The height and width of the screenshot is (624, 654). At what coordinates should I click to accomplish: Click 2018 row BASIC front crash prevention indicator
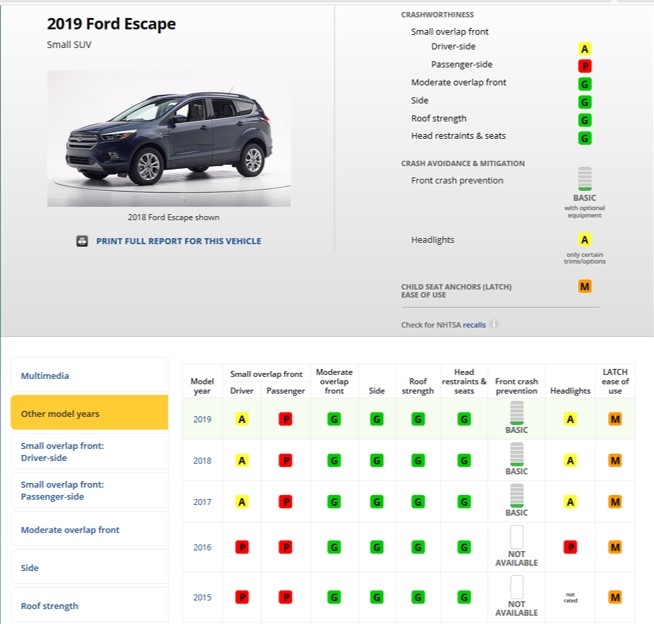pyautogui.click(x=516, y=459)
